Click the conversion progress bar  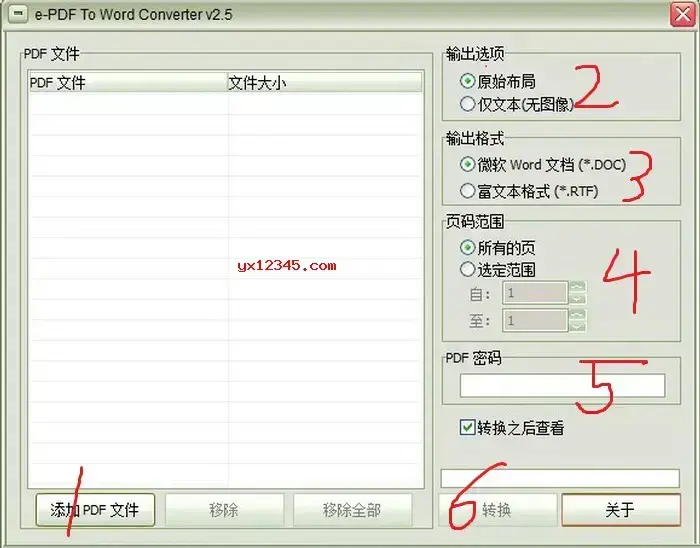click(560, 478)
